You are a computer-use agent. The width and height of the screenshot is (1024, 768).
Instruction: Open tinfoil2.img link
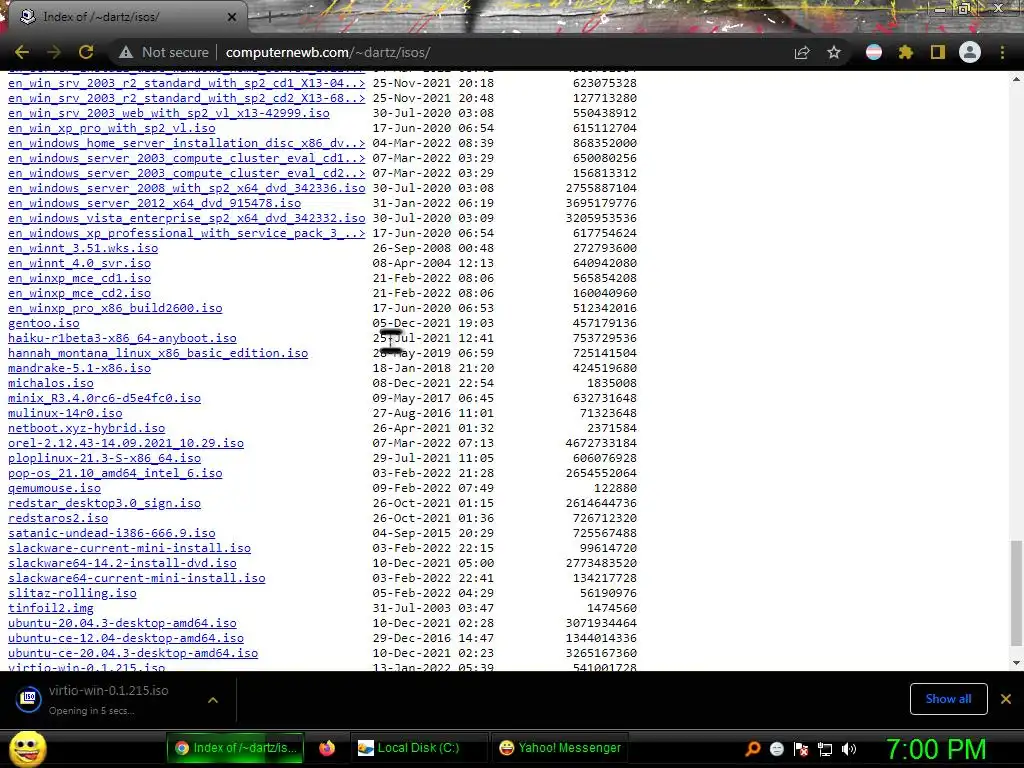(51, 609)
